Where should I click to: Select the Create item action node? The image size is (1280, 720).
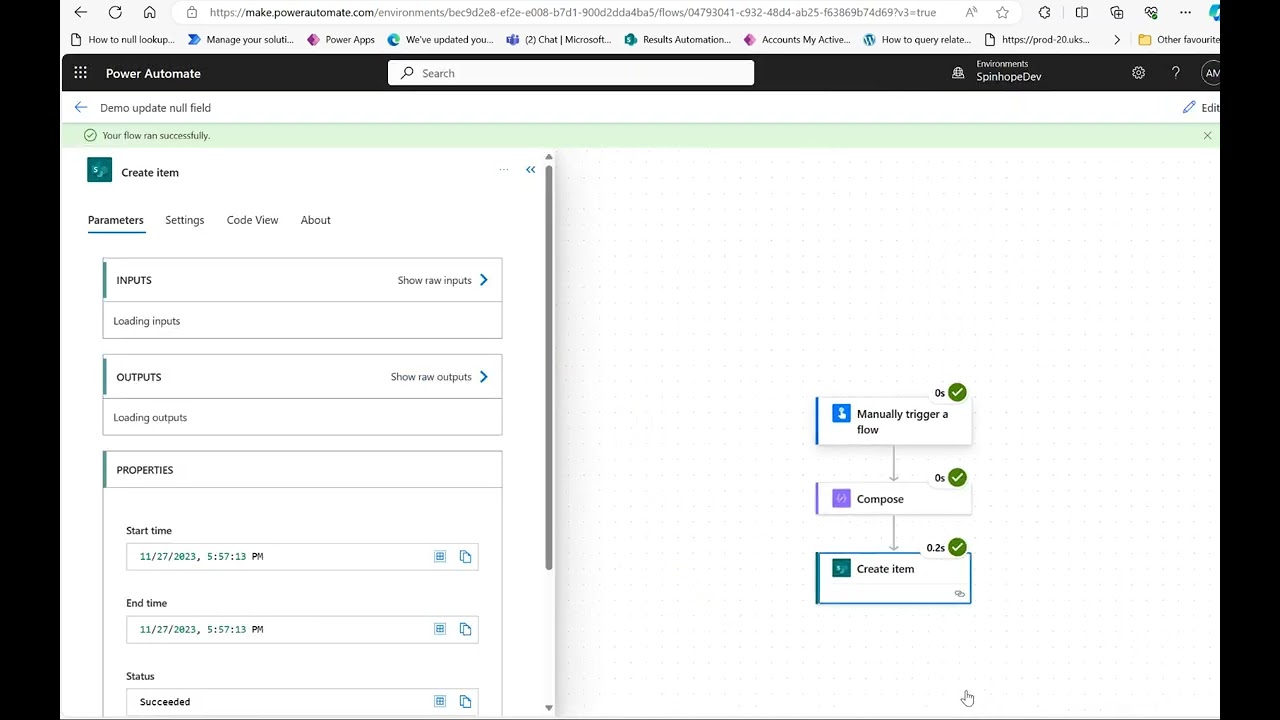click(x=893, y=578)
